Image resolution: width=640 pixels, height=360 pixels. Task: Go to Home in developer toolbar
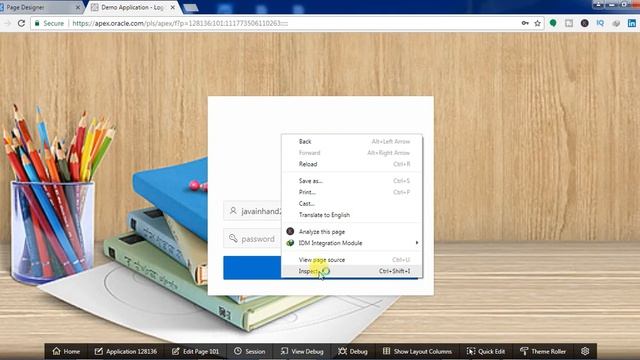click(66, 351)
